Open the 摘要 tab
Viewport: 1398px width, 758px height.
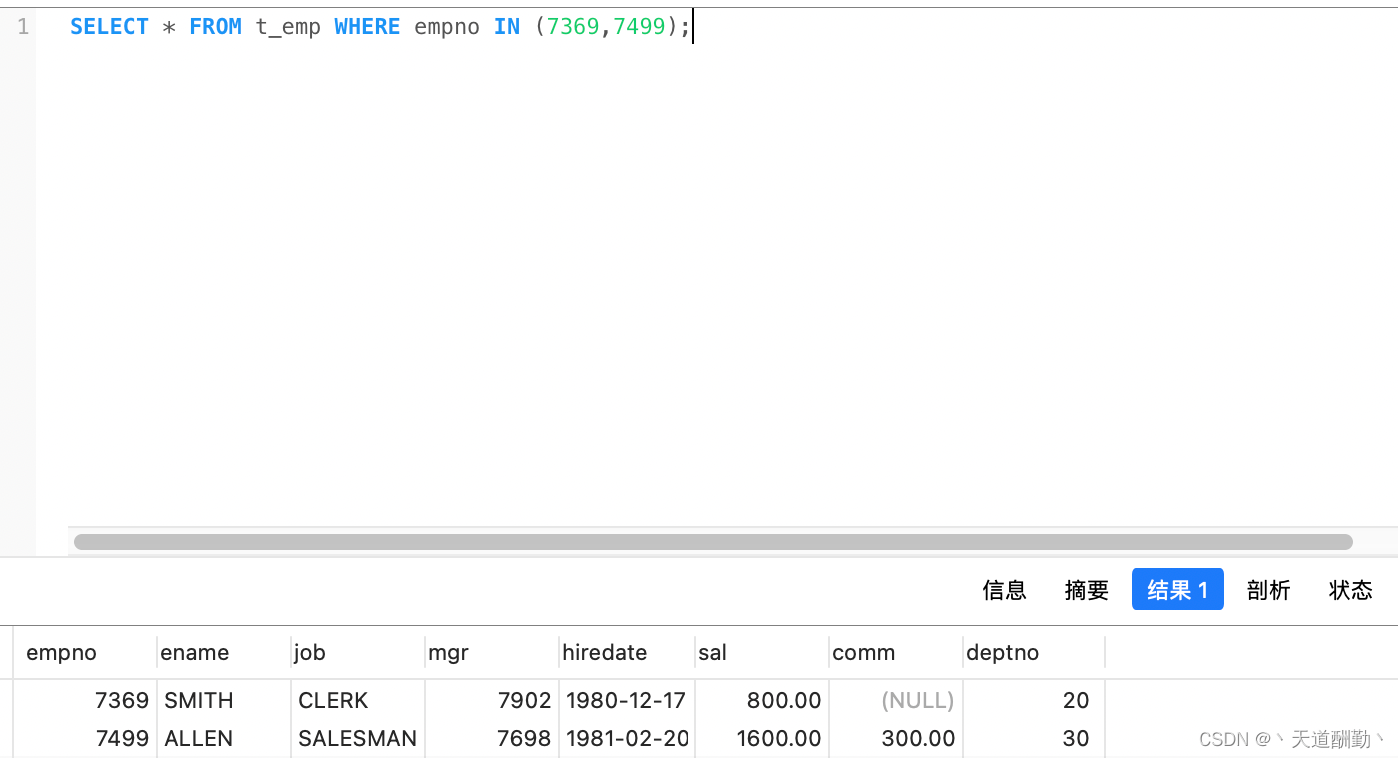(x=1086, y=590)
